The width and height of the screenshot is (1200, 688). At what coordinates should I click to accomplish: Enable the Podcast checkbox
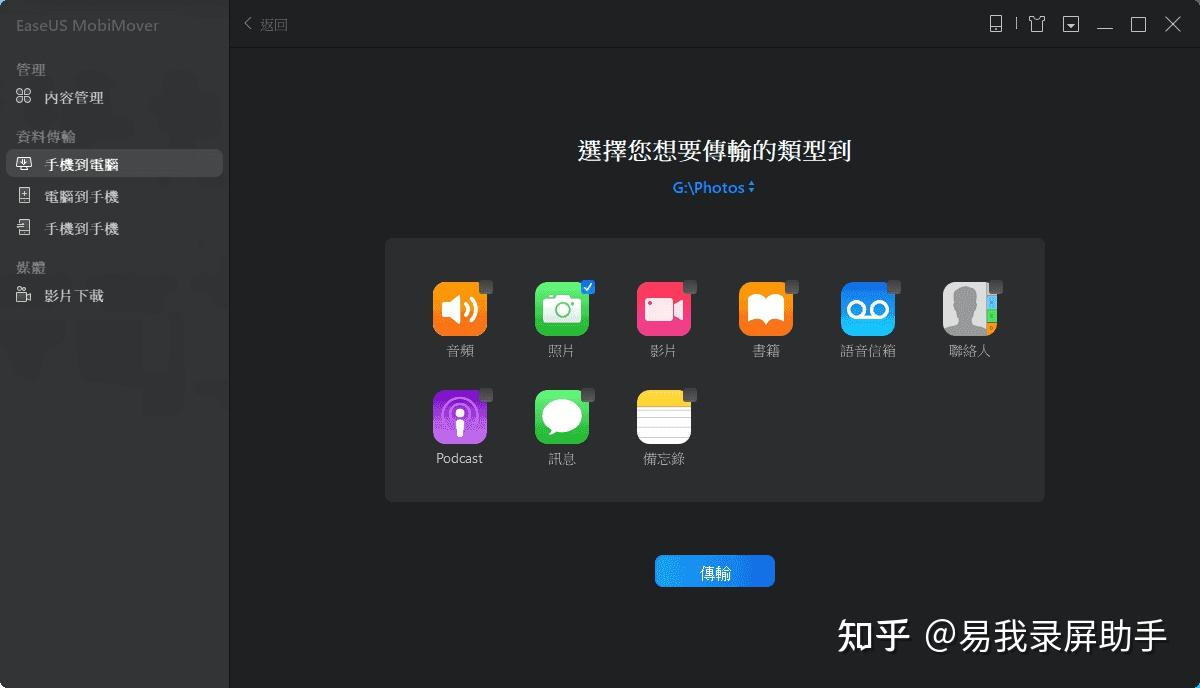(486, 395)
